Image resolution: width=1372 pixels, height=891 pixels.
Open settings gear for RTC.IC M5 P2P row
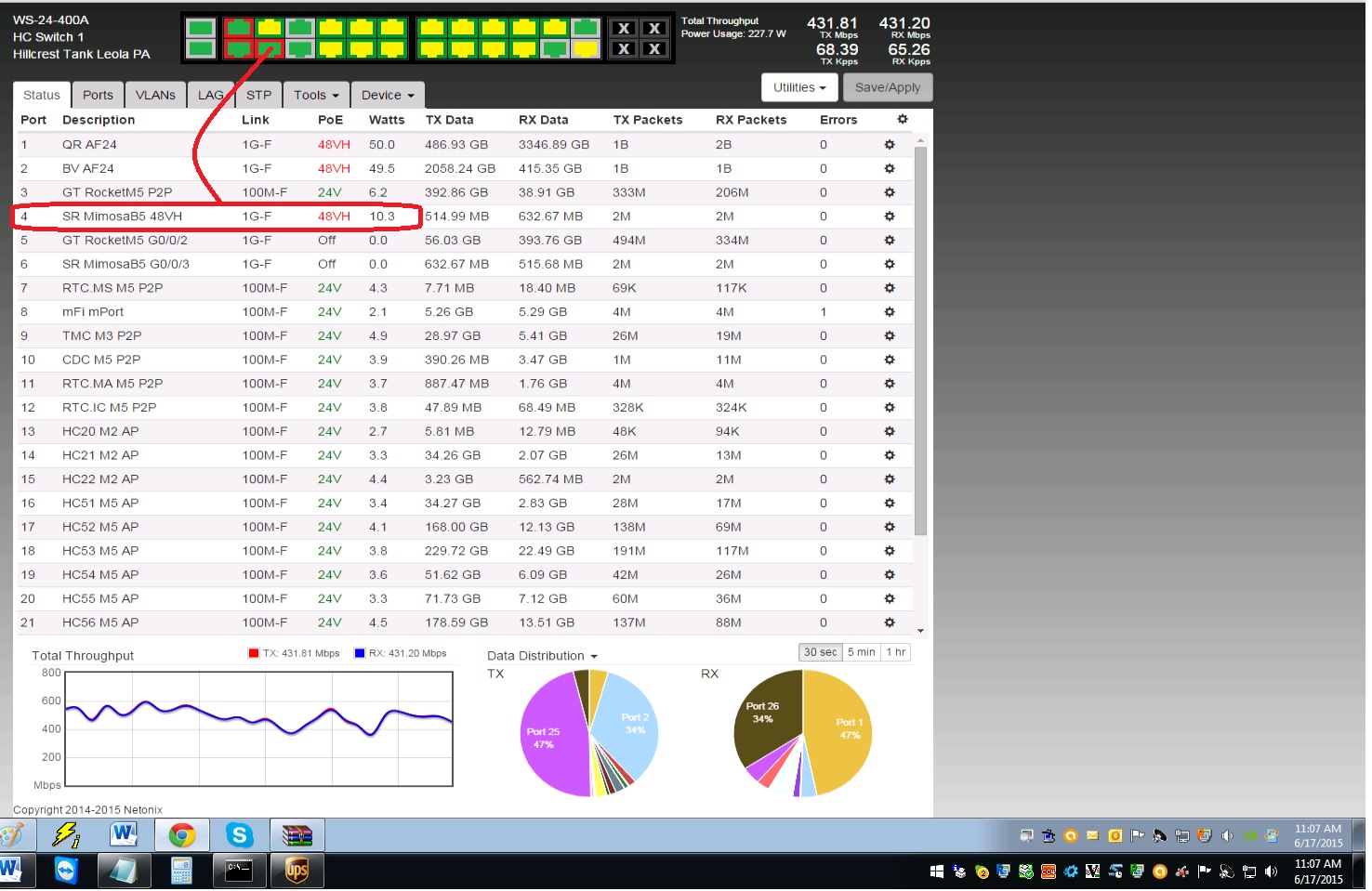(890, 408)
